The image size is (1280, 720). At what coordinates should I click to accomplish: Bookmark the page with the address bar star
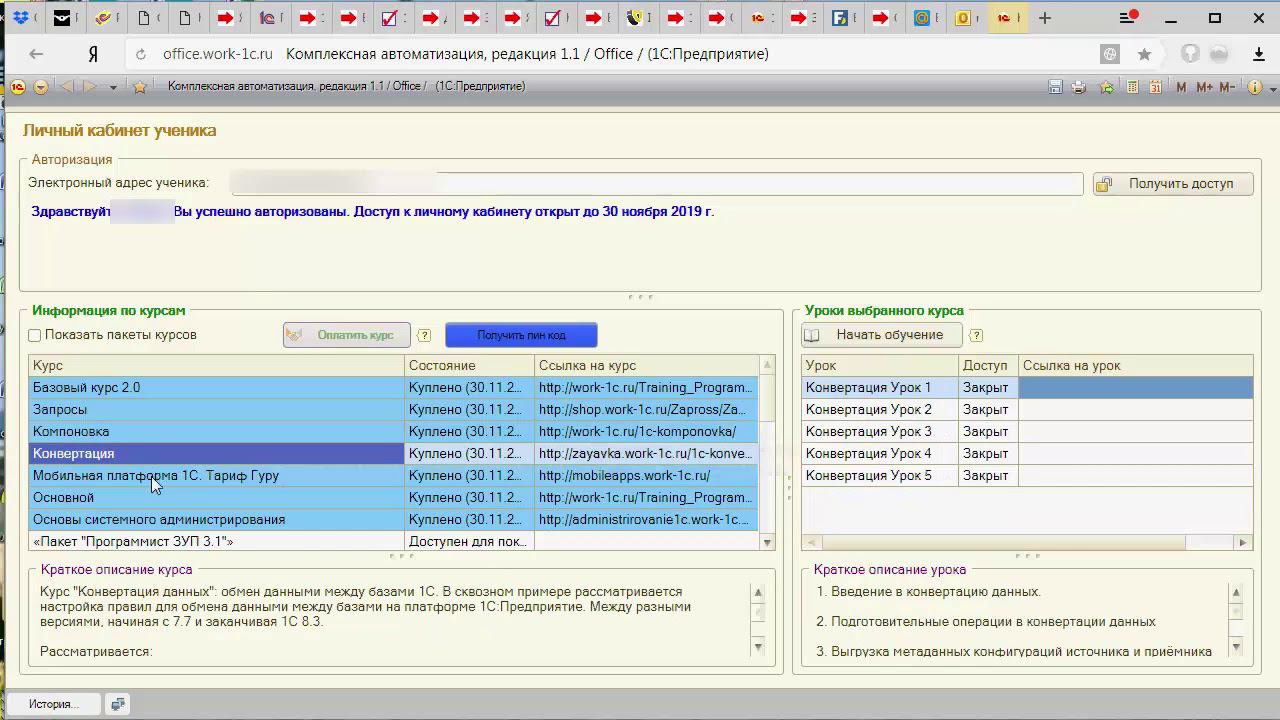1144,54
